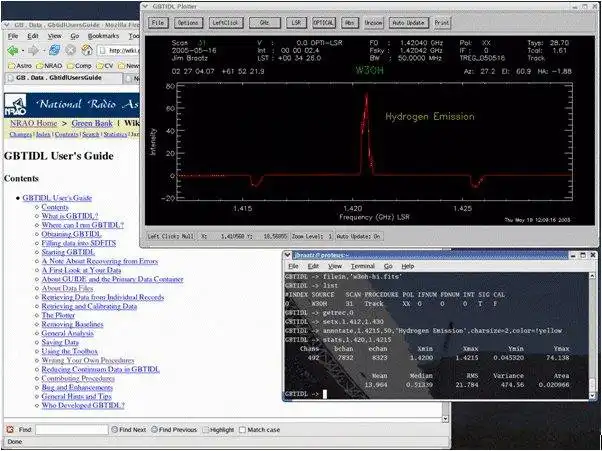Follow the Using the Toolbox link
602x451 pixels.
[69, 351]
